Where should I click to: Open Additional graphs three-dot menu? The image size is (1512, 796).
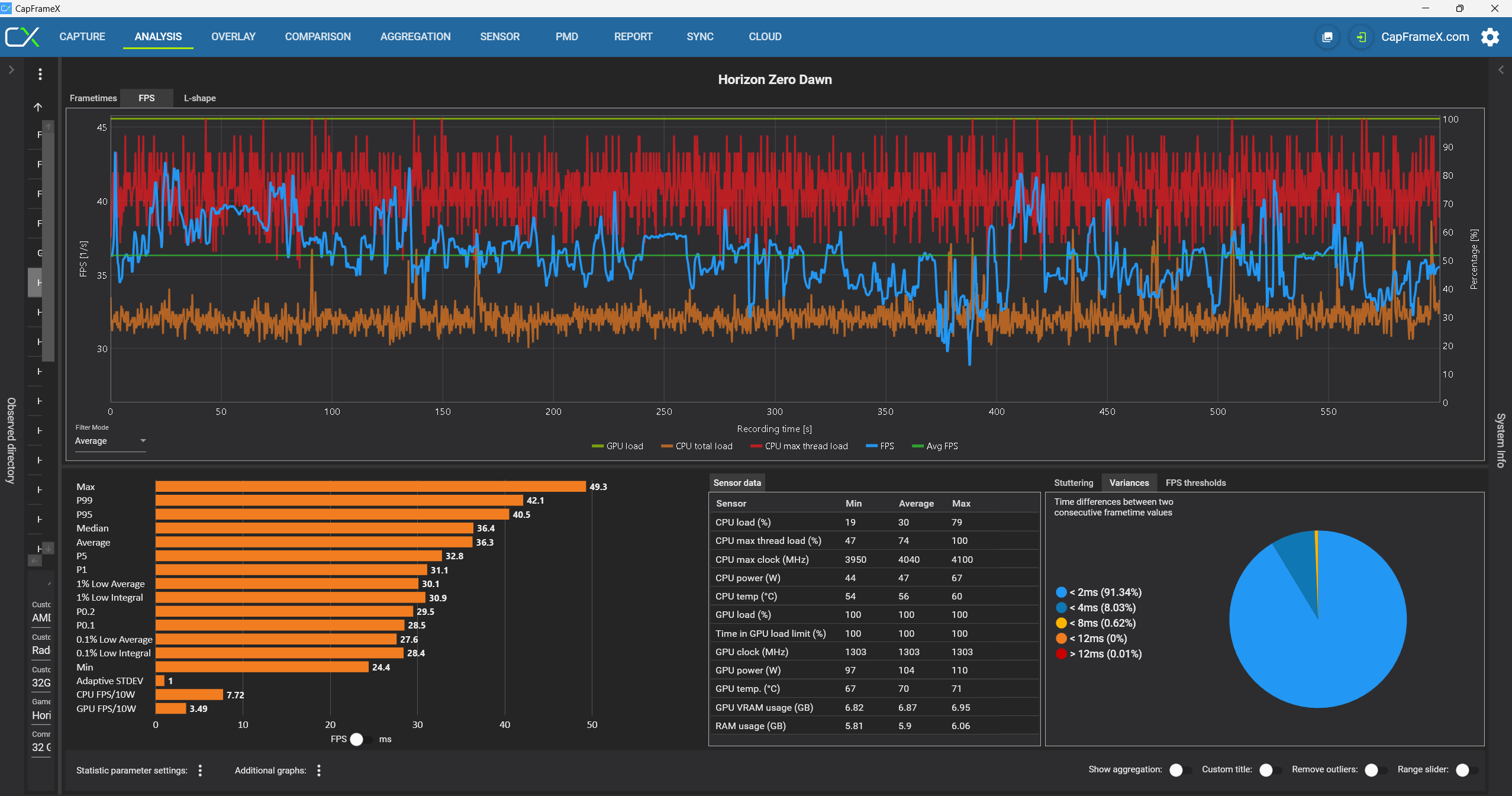pos(319,770)
